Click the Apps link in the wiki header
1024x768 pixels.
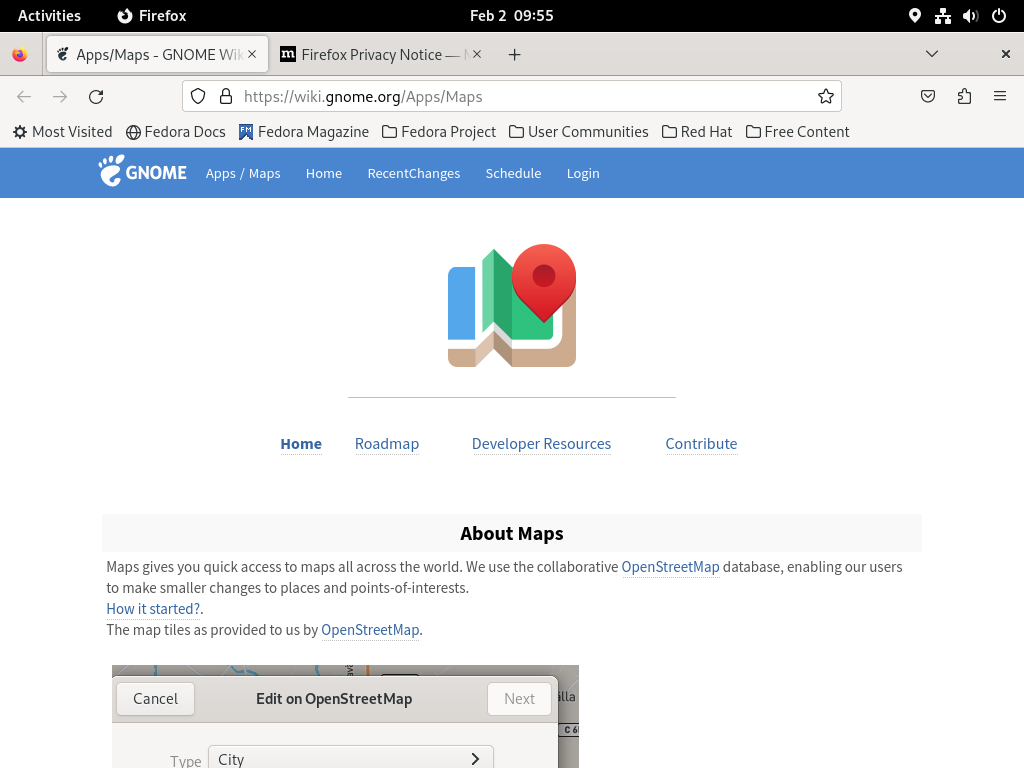click(221, 174)
